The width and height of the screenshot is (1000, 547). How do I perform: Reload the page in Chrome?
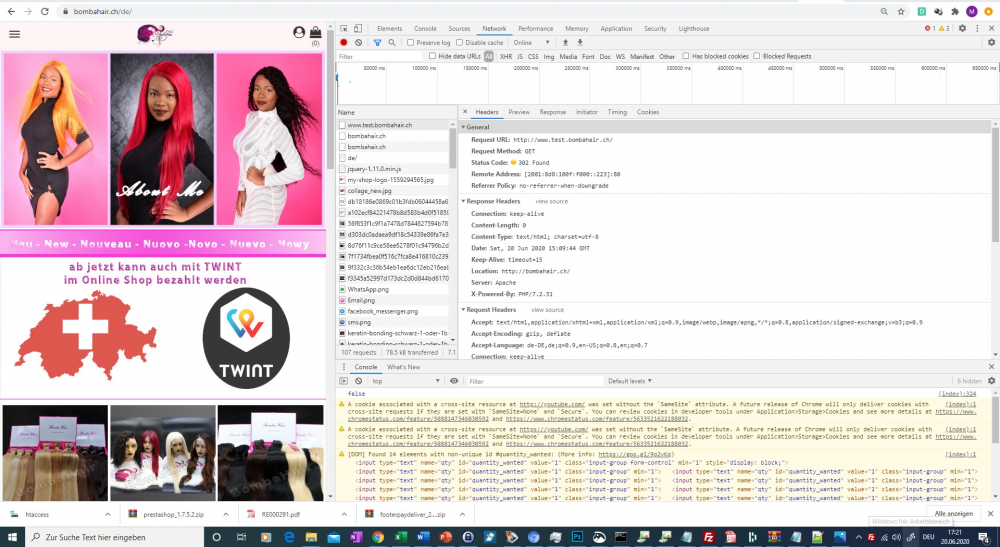[45, 11]
